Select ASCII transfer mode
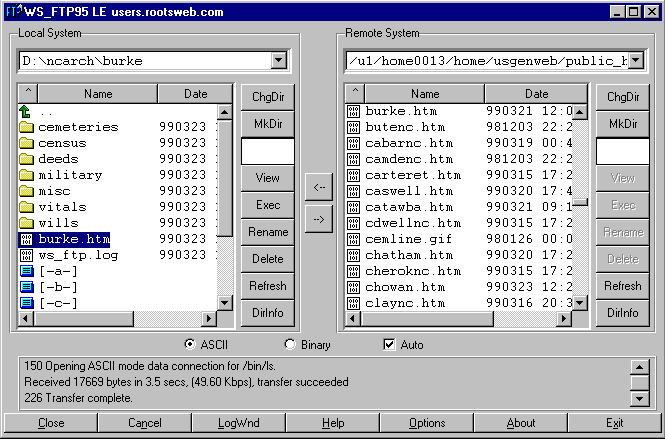665x439 pixels. [x=192, y=345]
